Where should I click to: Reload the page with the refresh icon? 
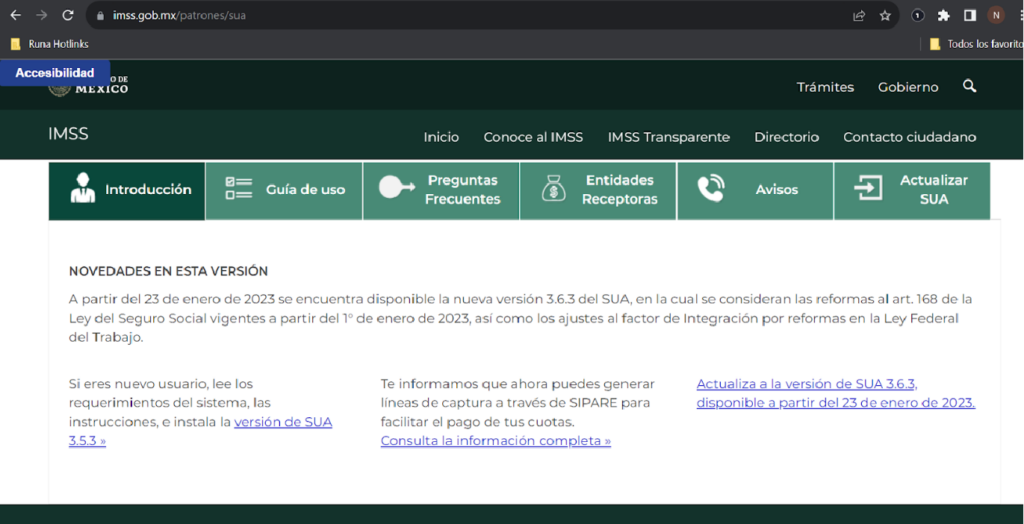tap(67, 15)
